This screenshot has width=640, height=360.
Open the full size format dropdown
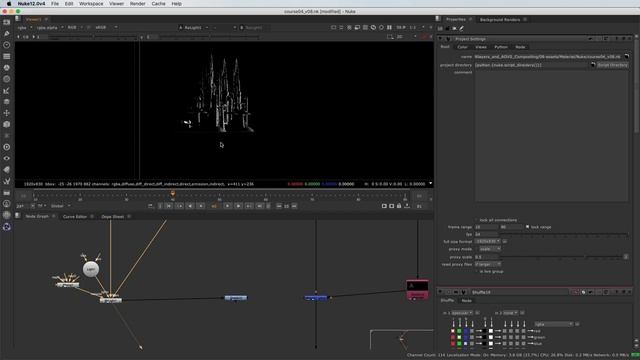[x=487, y=242]
